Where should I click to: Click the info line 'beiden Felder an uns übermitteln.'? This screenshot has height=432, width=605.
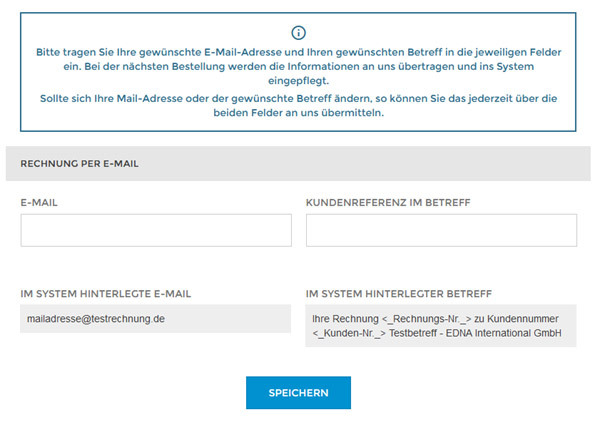[298, 113]
